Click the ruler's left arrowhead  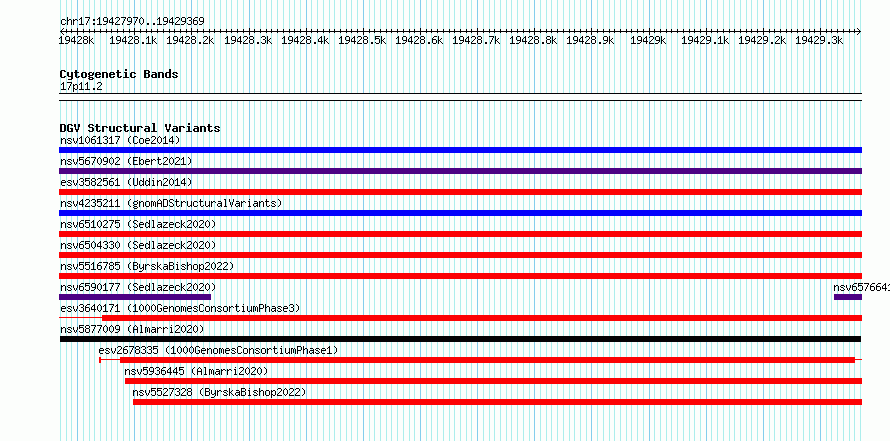coord(62,31)
